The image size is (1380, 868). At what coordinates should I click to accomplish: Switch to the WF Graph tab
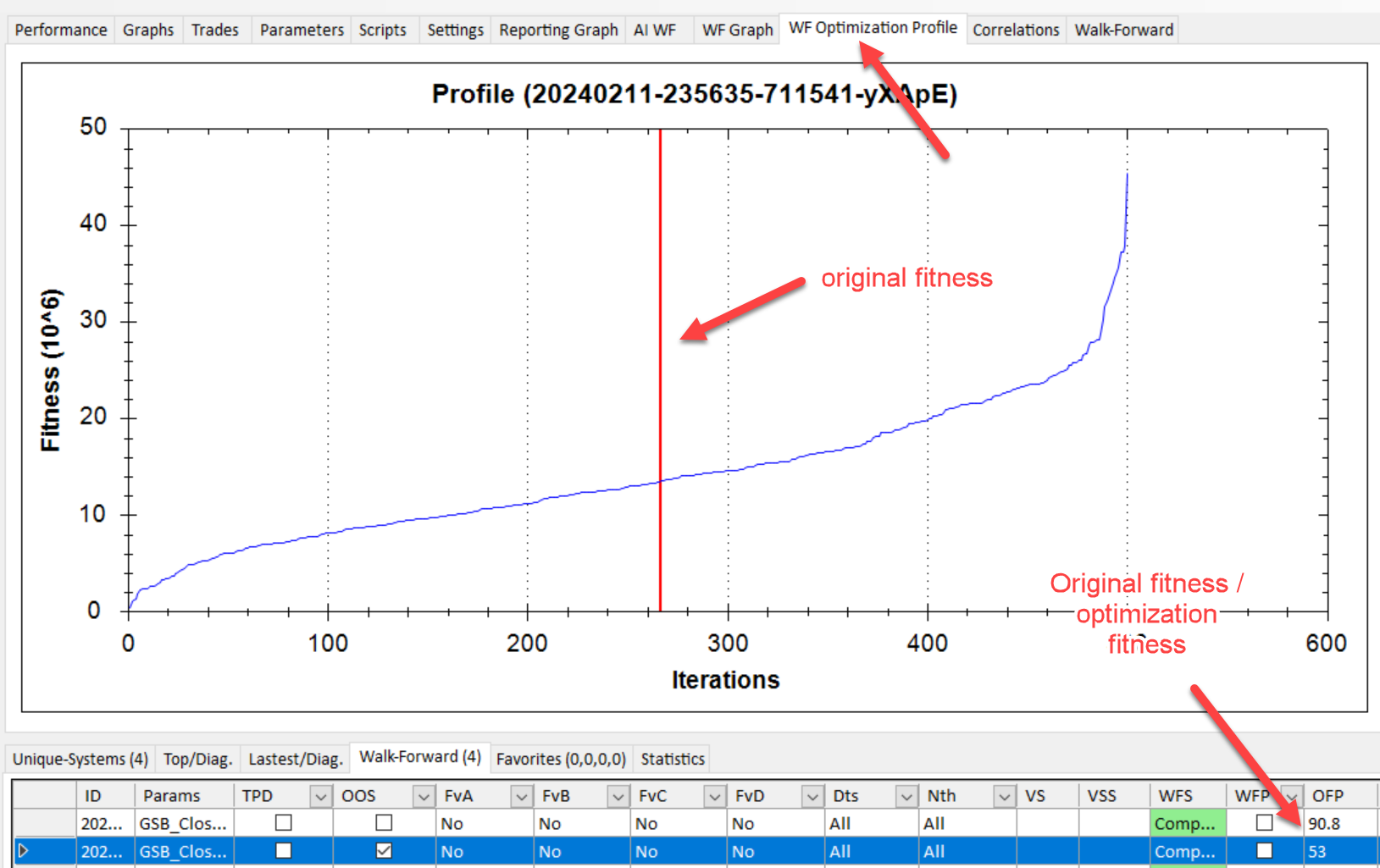(x=737, y=30)
